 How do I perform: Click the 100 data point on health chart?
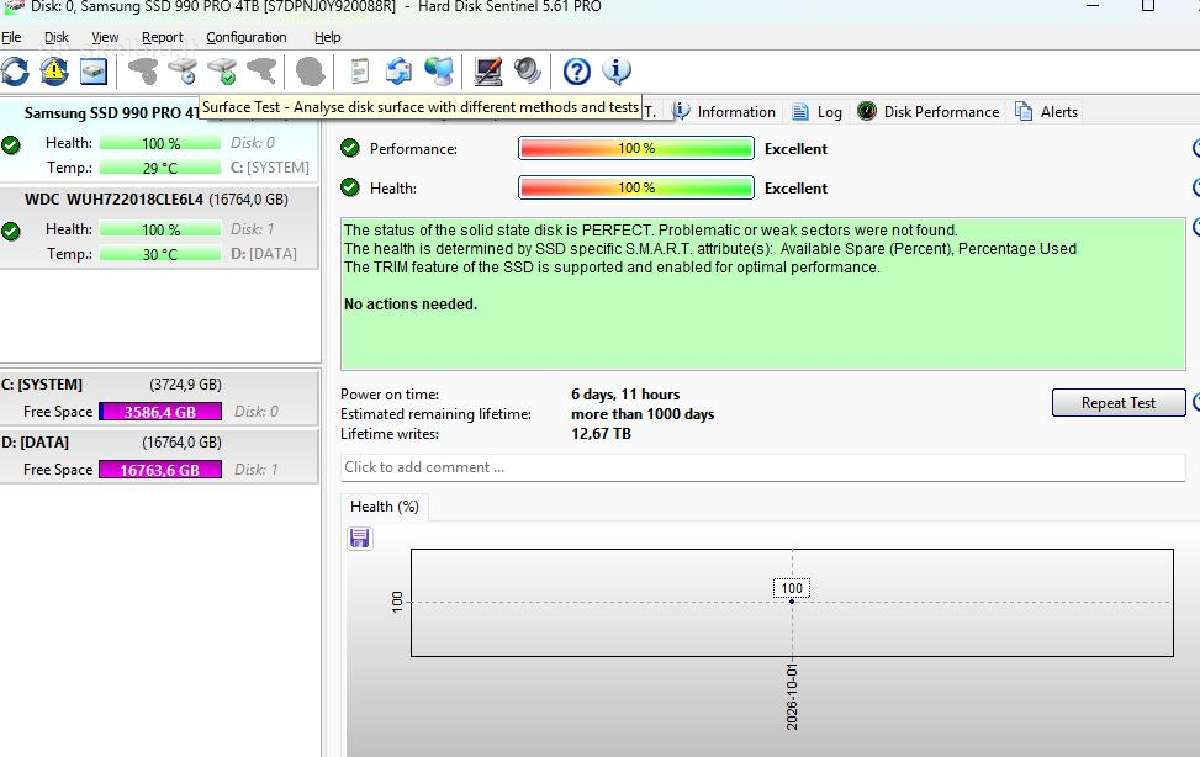pyautogui.click(x=792, y=600)
